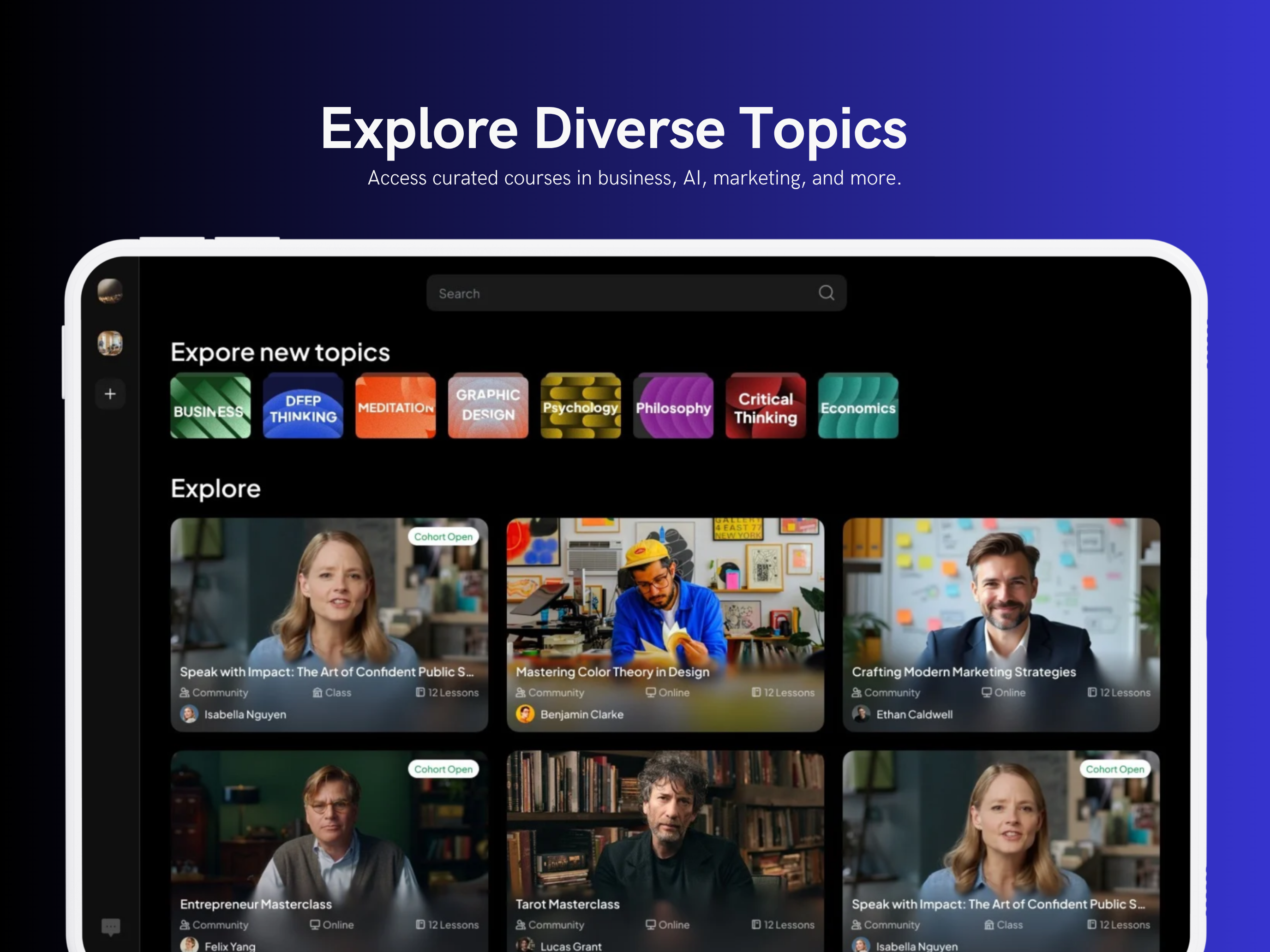Viewport: 1270px width, 952px height.
Task: Click Class building icon on first Speak with Impact card
Action: click(x=317, y=693)
